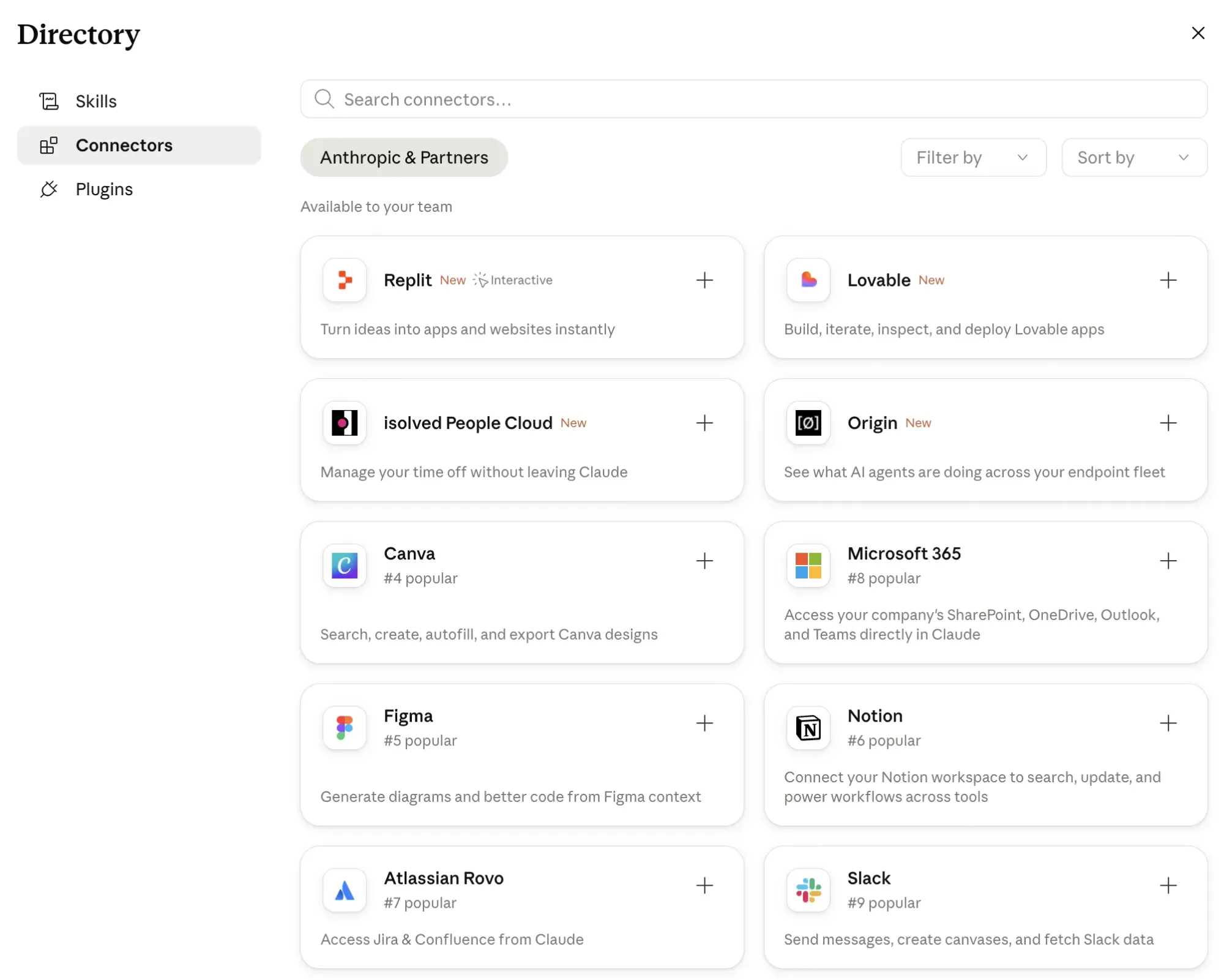
Task: Close the Directory dialog
Action: pos(1198,33)
